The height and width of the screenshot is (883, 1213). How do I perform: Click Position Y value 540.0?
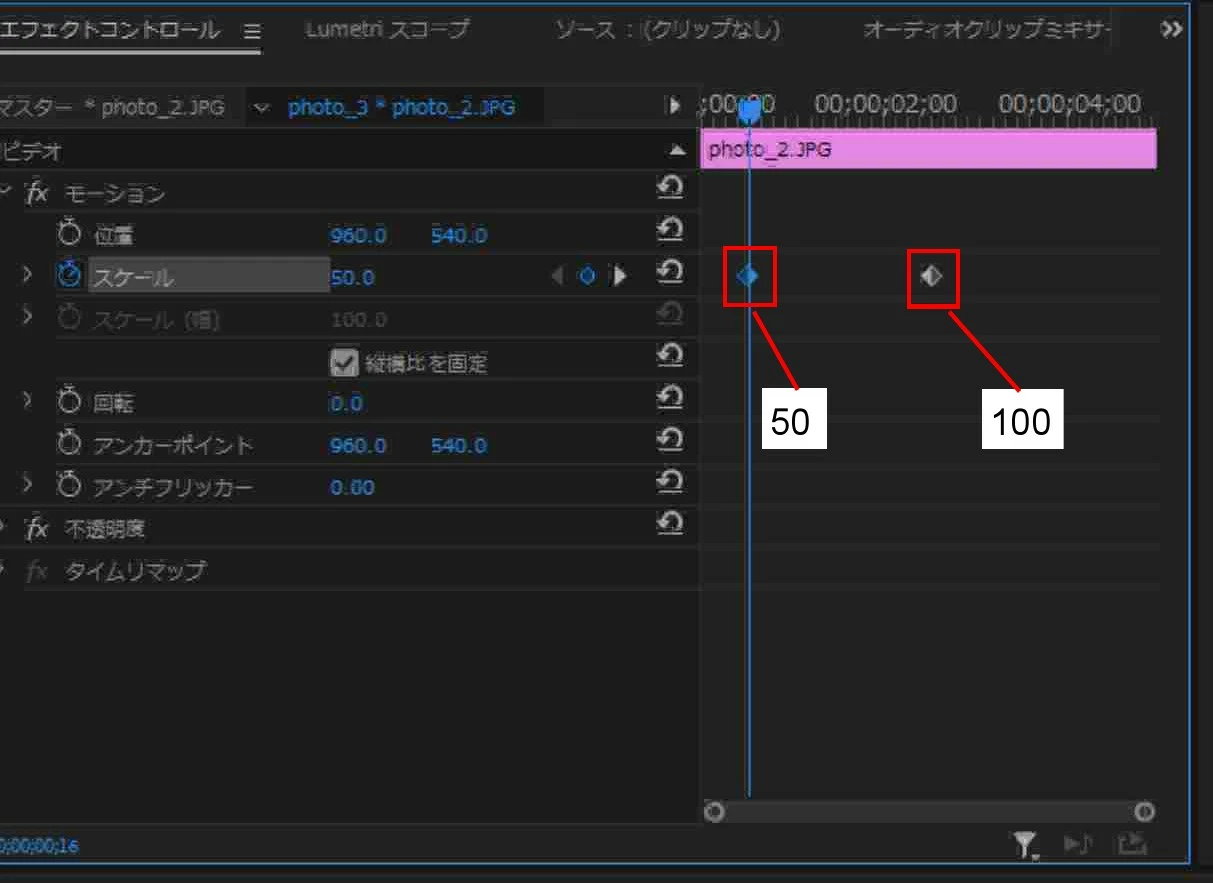pos(459,236)
